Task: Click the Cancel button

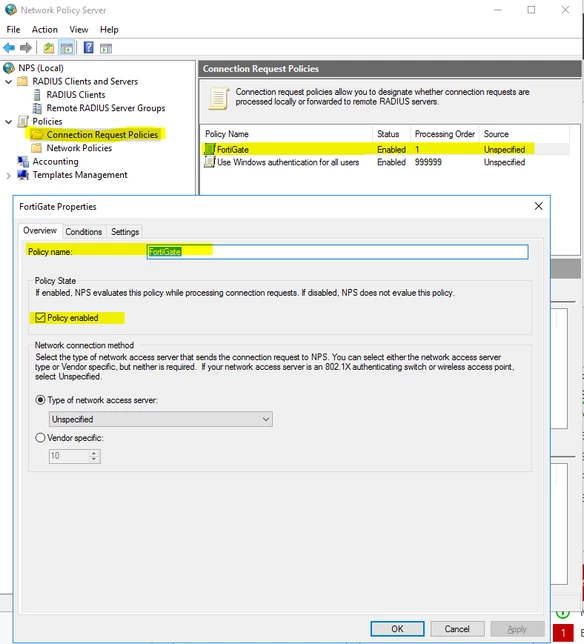Action: coord(457,629)
